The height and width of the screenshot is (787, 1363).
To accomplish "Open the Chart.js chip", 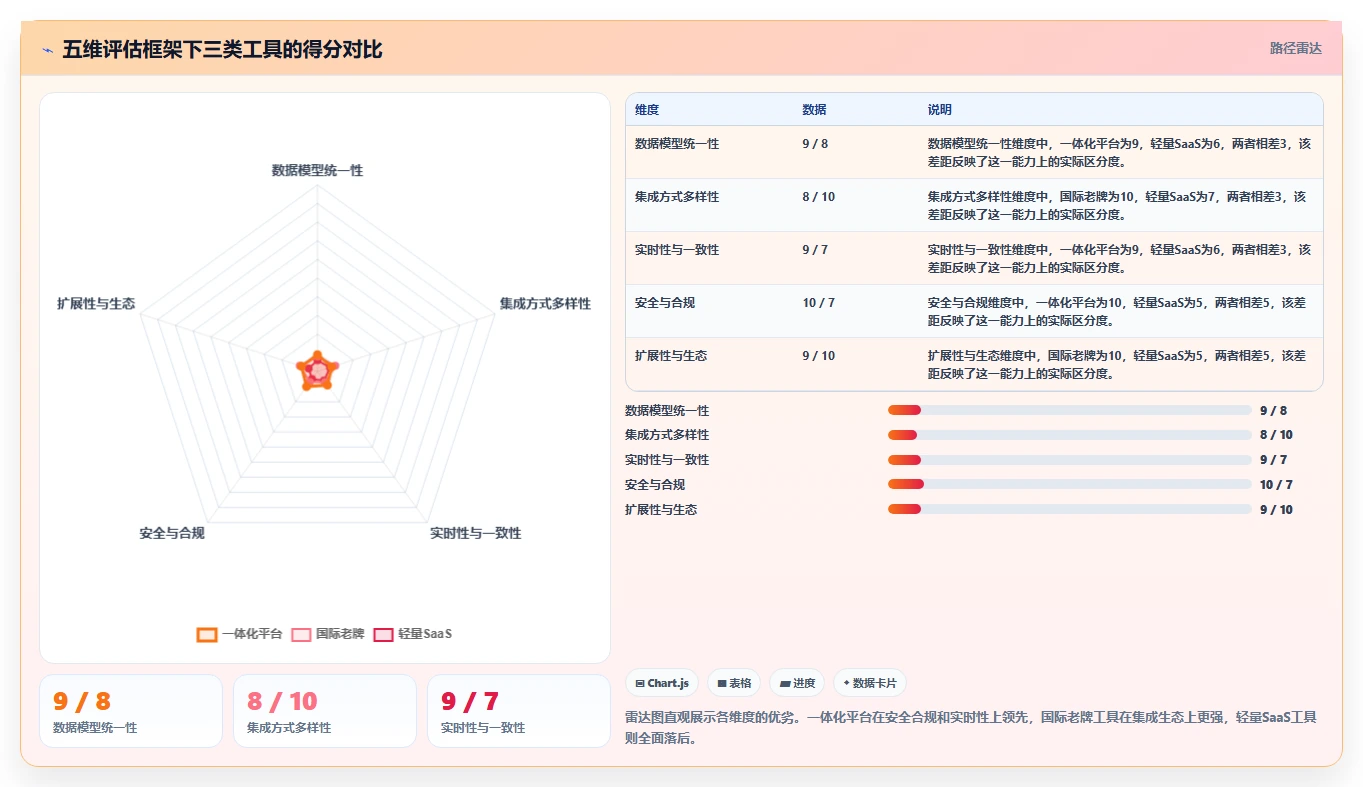I will tap(662, 683).
